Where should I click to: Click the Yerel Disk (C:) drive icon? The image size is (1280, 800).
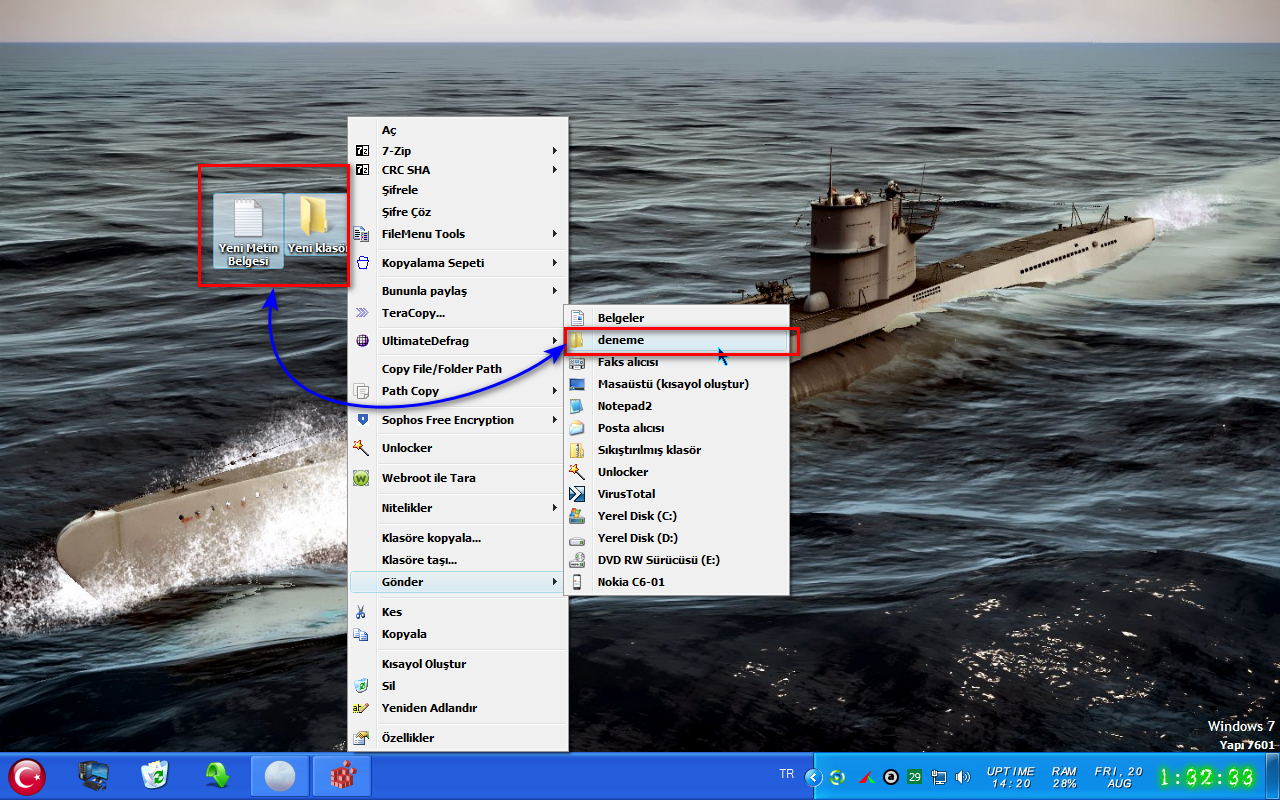click(x=577, y=516)
